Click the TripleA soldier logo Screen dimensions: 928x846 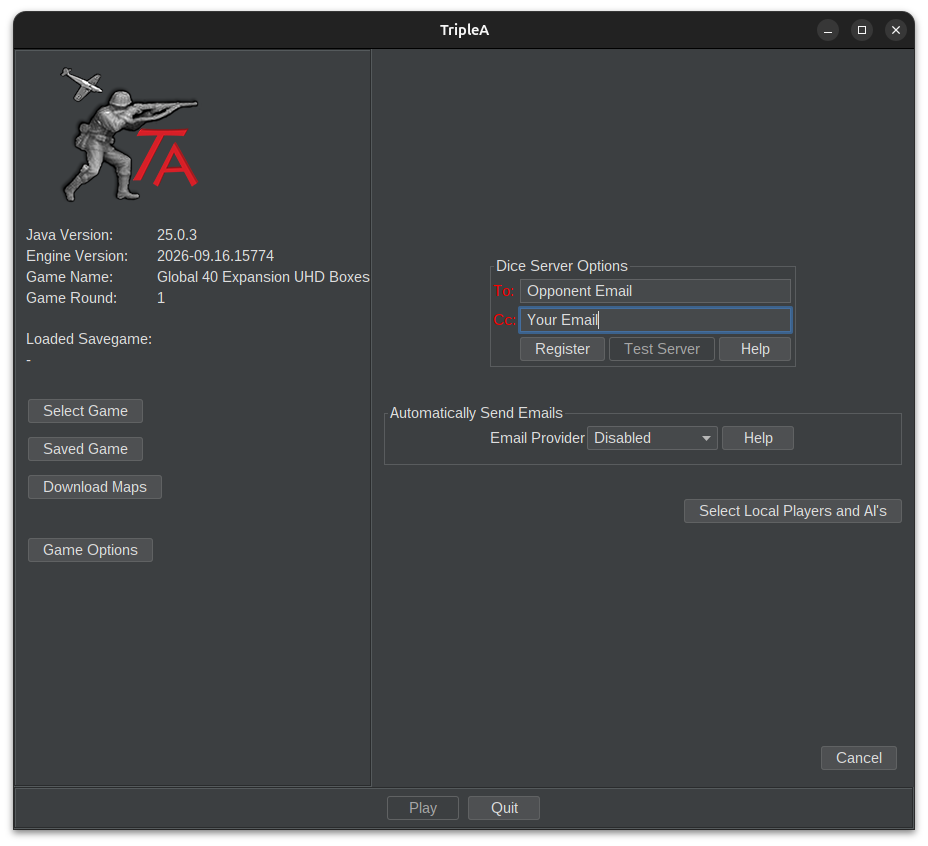130,135
